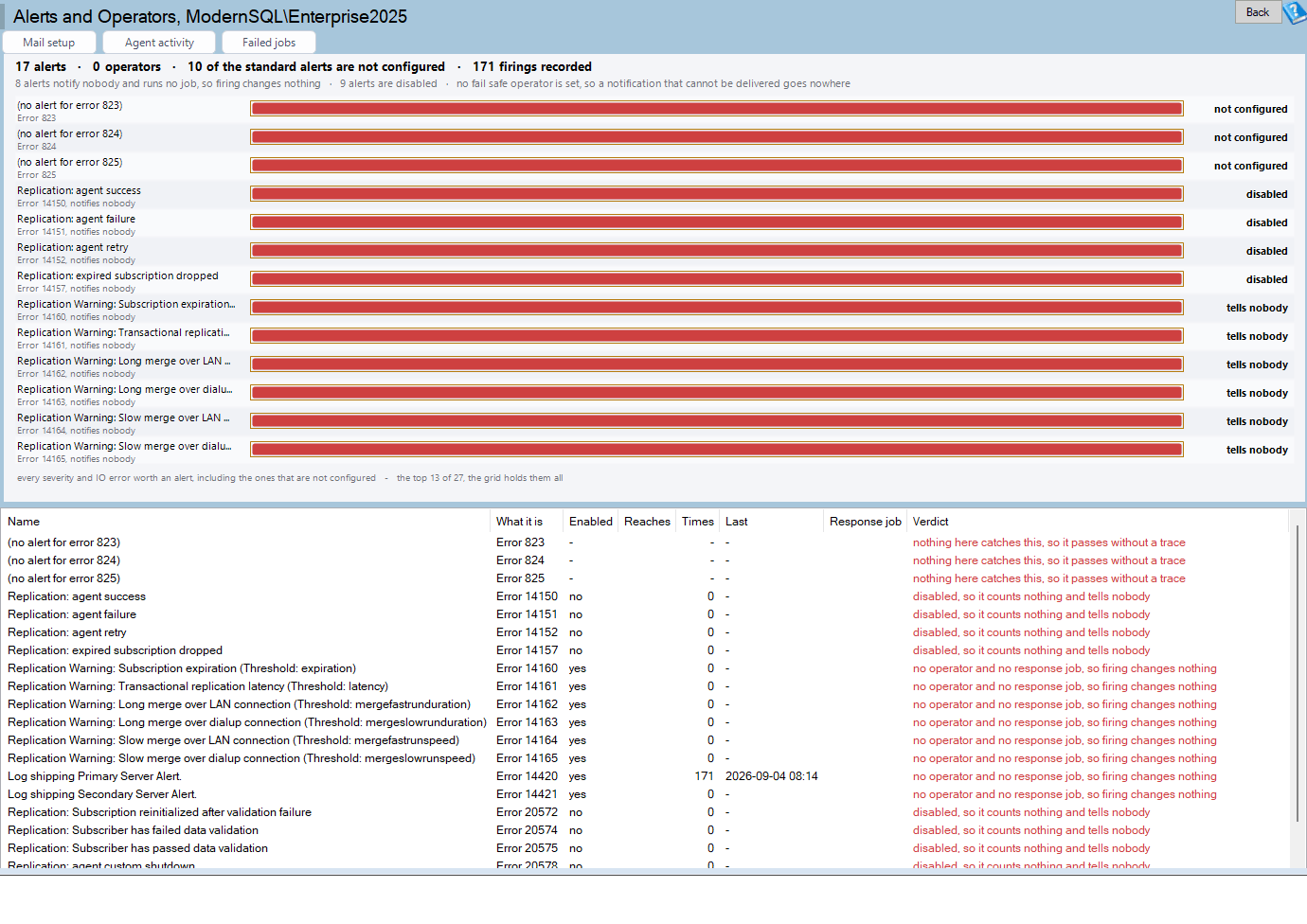This screenshot has width=1307, height=924.
Task: Click '0 operators' summary text
Action: tap(127, 66)
